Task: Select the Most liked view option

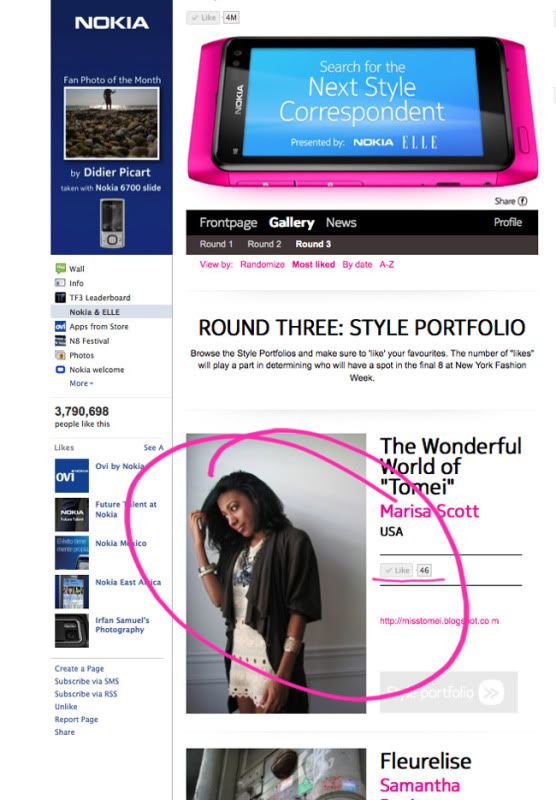Action: pyautogui.click(x=313, y=264)
